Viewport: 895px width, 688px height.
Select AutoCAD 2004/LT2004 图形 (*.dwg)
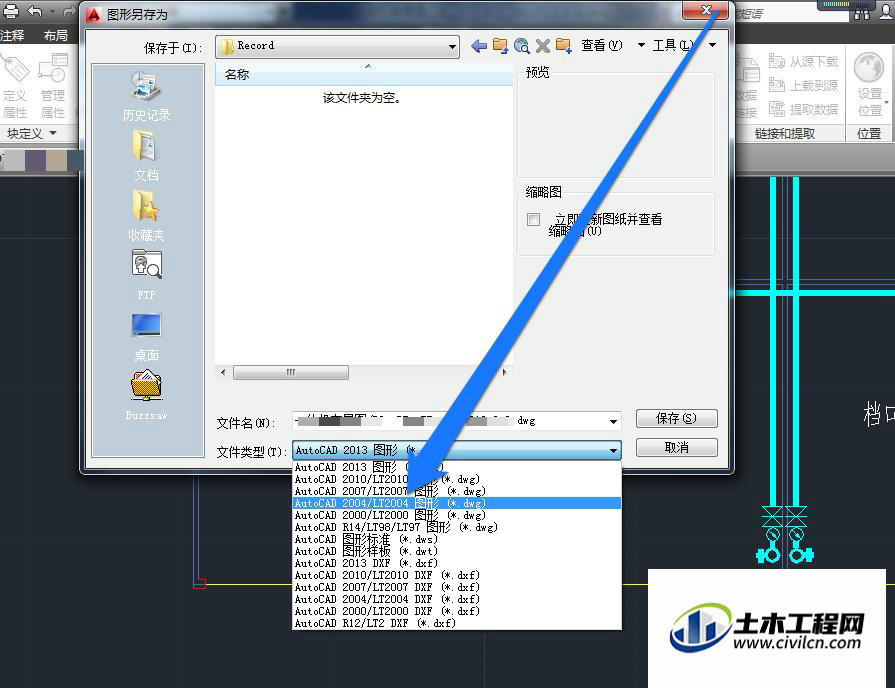(x=457, y=503)
